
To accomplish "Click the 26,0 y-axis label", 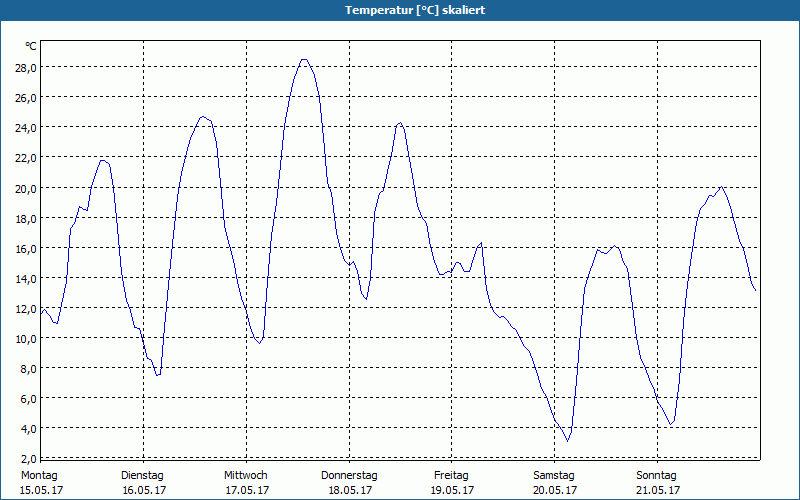I will coord(25,98).
